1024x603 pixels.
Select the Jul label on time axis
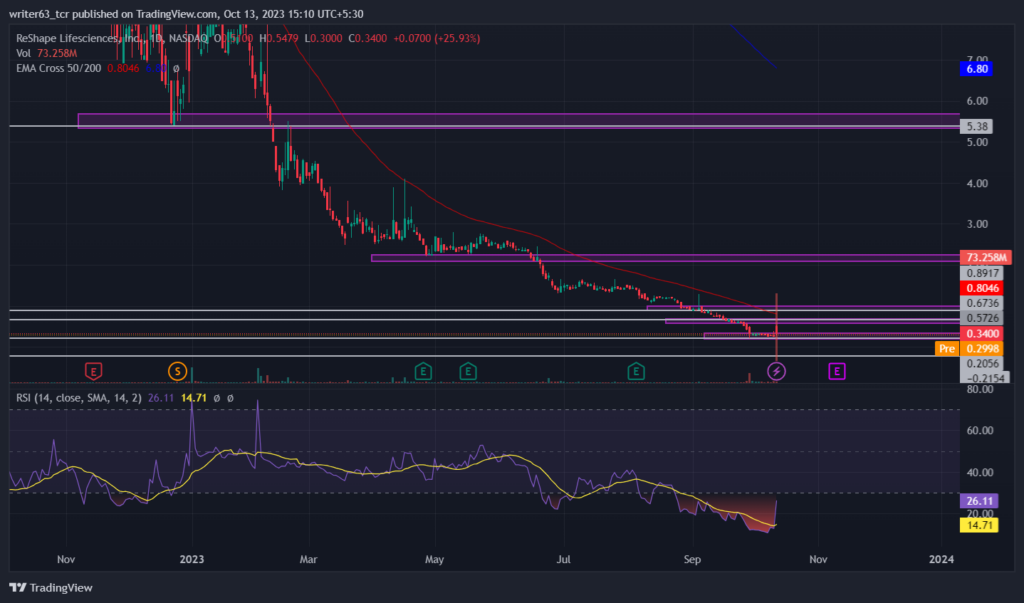coord(564,559)
